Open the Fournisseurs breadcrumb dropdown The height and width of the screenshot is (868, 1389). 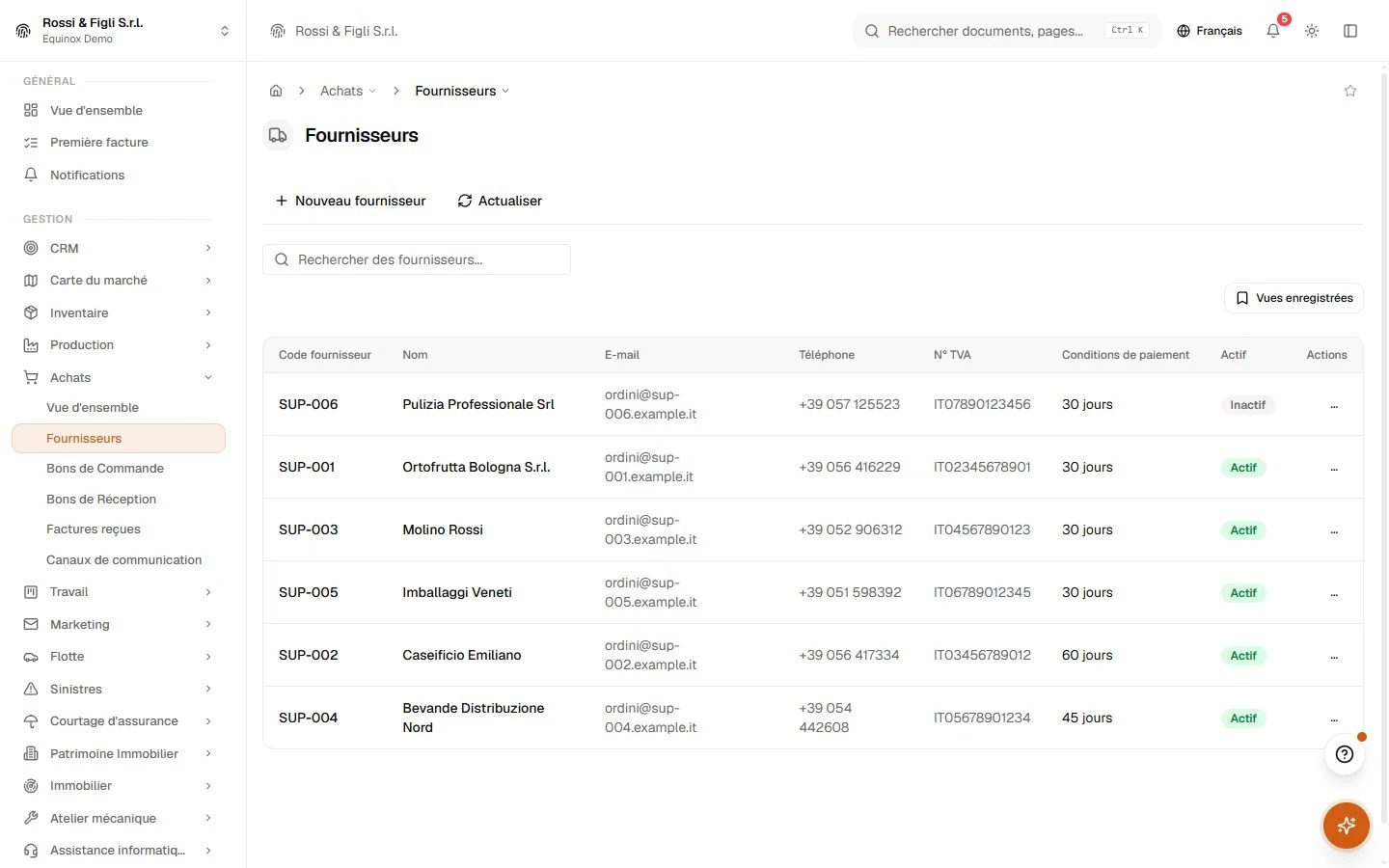(x=462, y=91)
